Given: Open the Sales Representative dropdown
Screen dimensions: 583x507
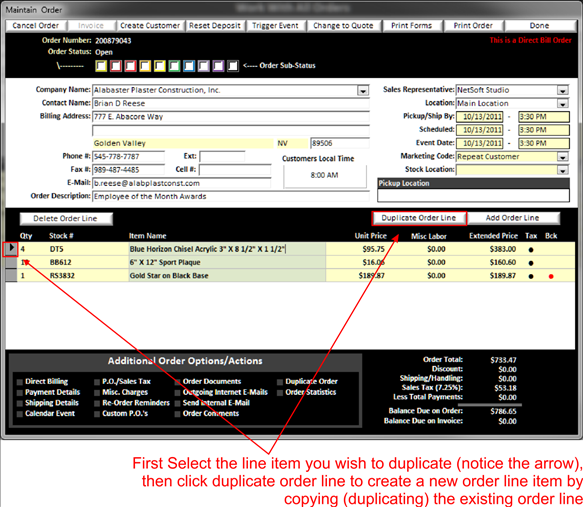Looking at the screenshot, I should (563, 90).
